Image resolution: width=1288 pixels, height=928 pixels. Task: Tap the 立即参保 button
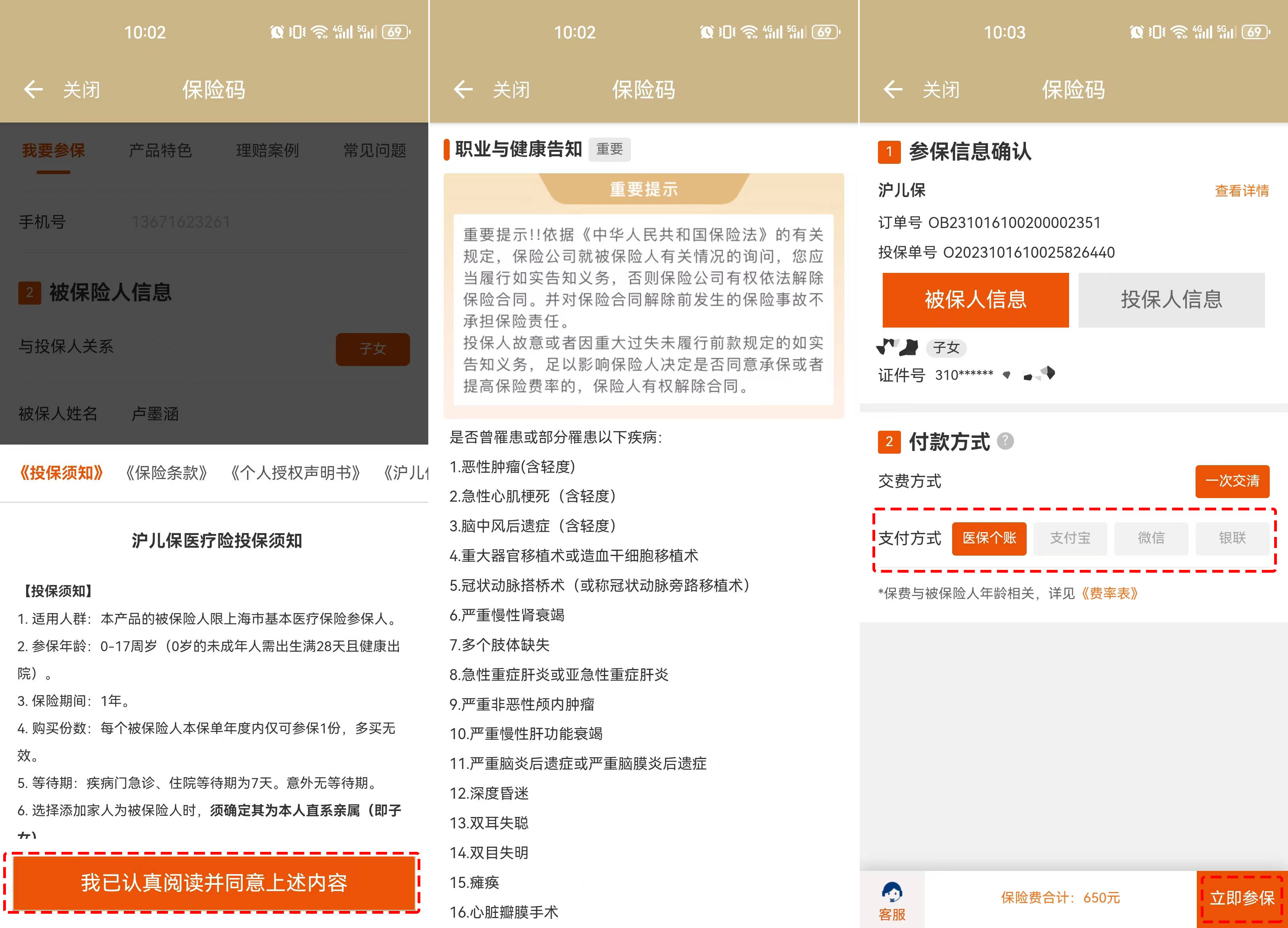pos(1242,898)
